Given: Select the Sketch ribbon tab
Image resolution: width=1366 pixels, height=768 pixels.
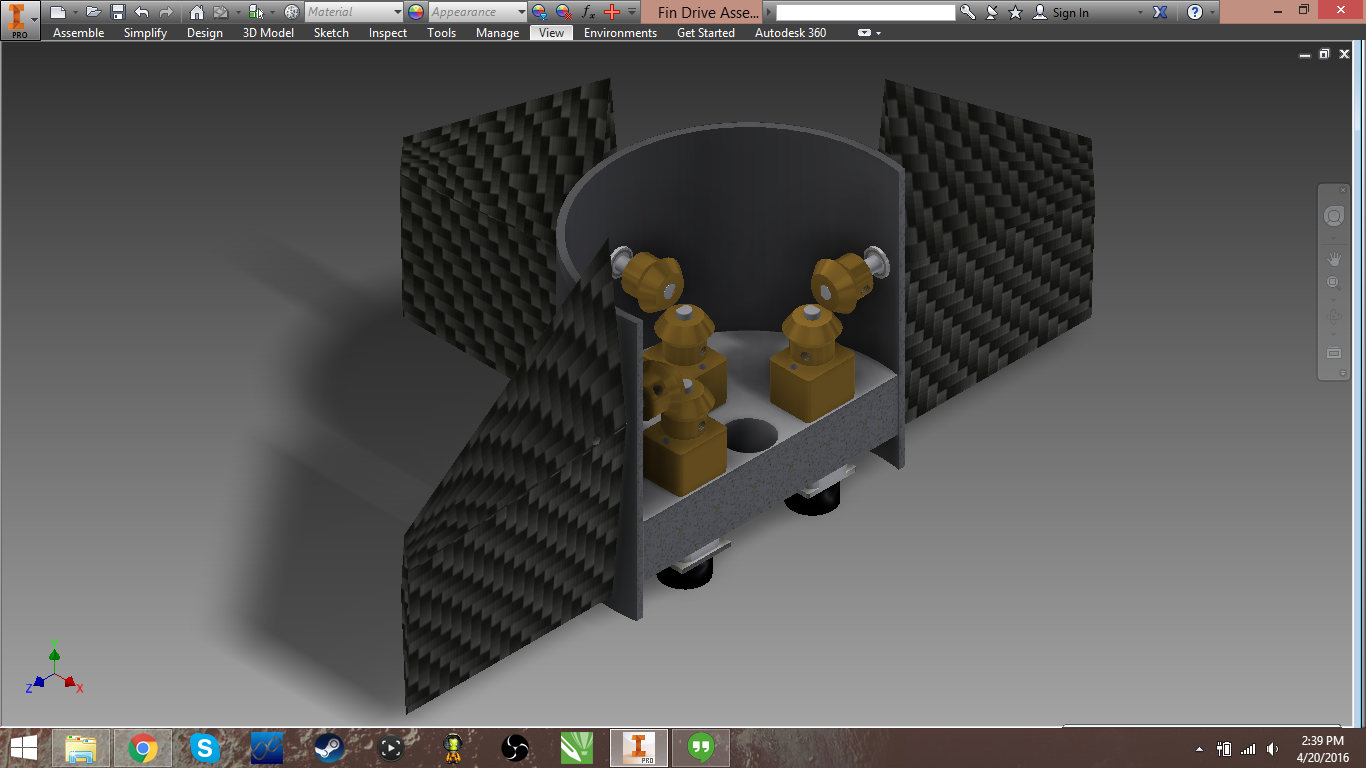Looking at the screenshot, I should coord(332,33).
